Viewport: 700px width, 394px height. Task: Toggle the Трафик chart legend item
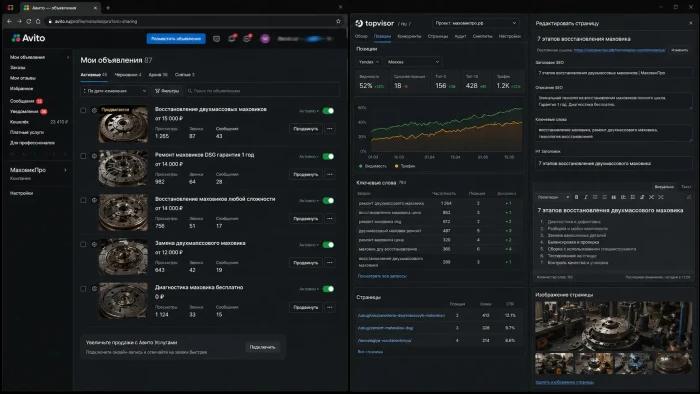pos(404,166)
